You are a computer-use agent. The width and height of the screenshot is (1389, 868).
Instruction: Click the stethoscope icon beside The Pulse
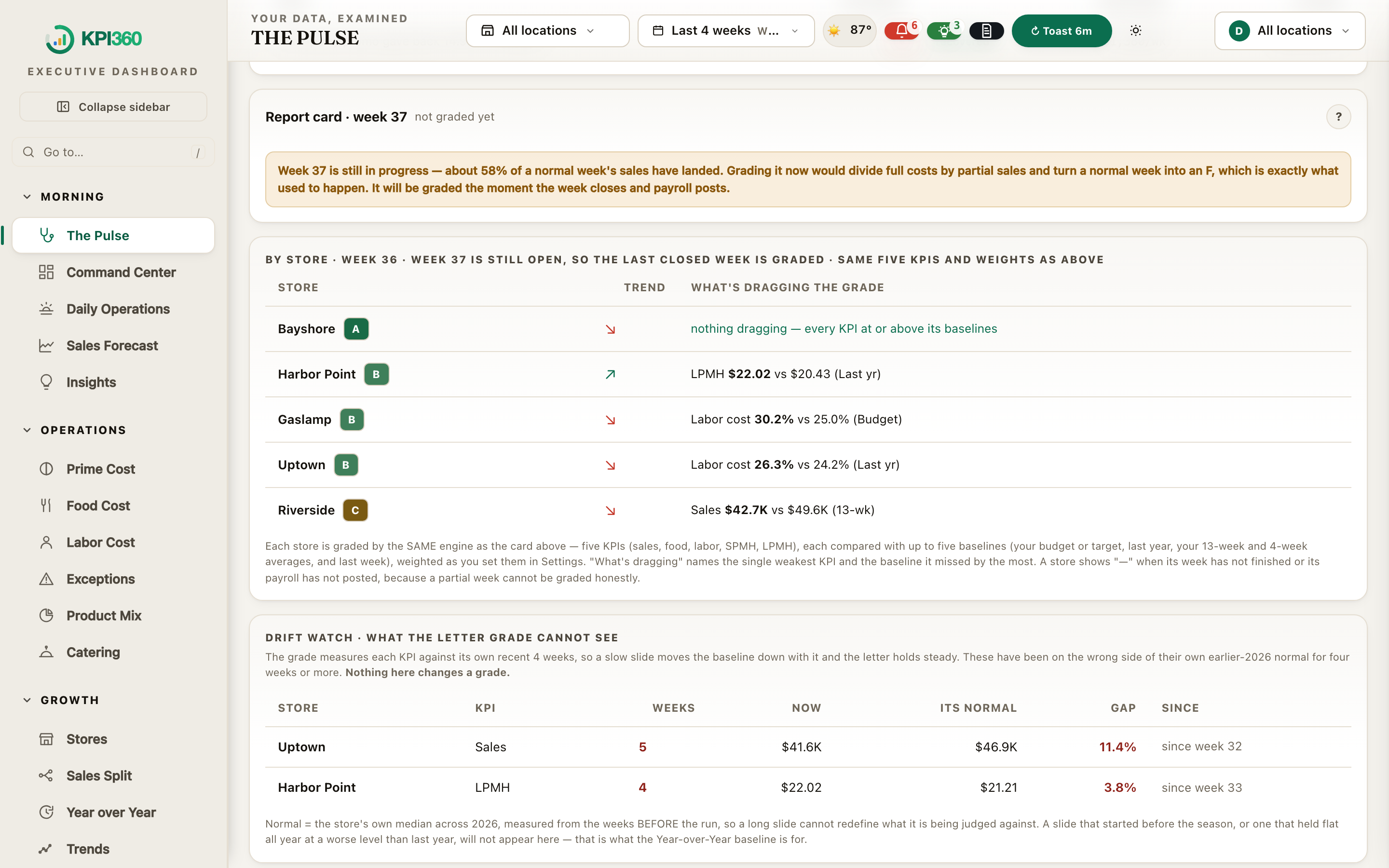point(46,235)
